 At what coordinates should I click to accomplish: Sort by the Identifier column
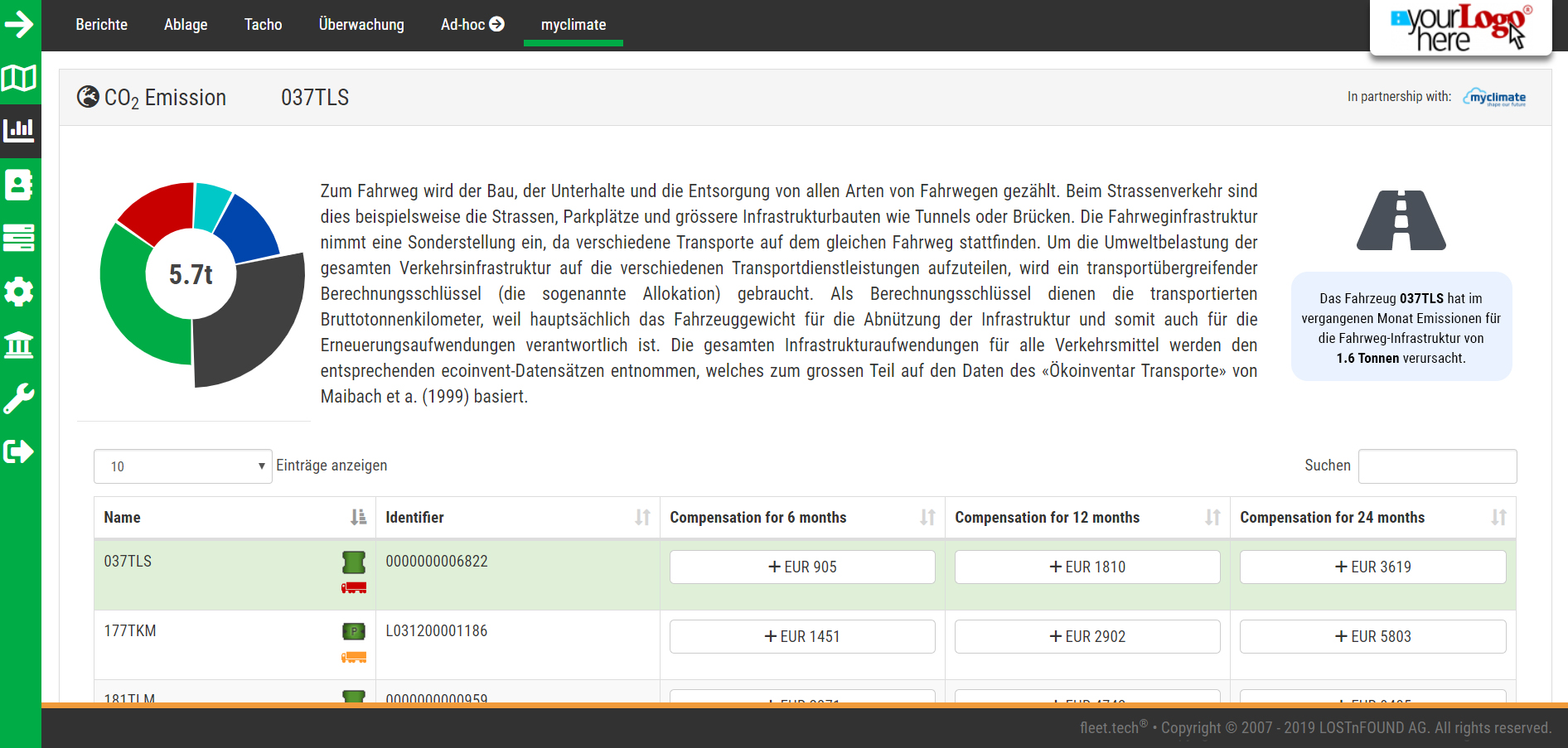518,517
